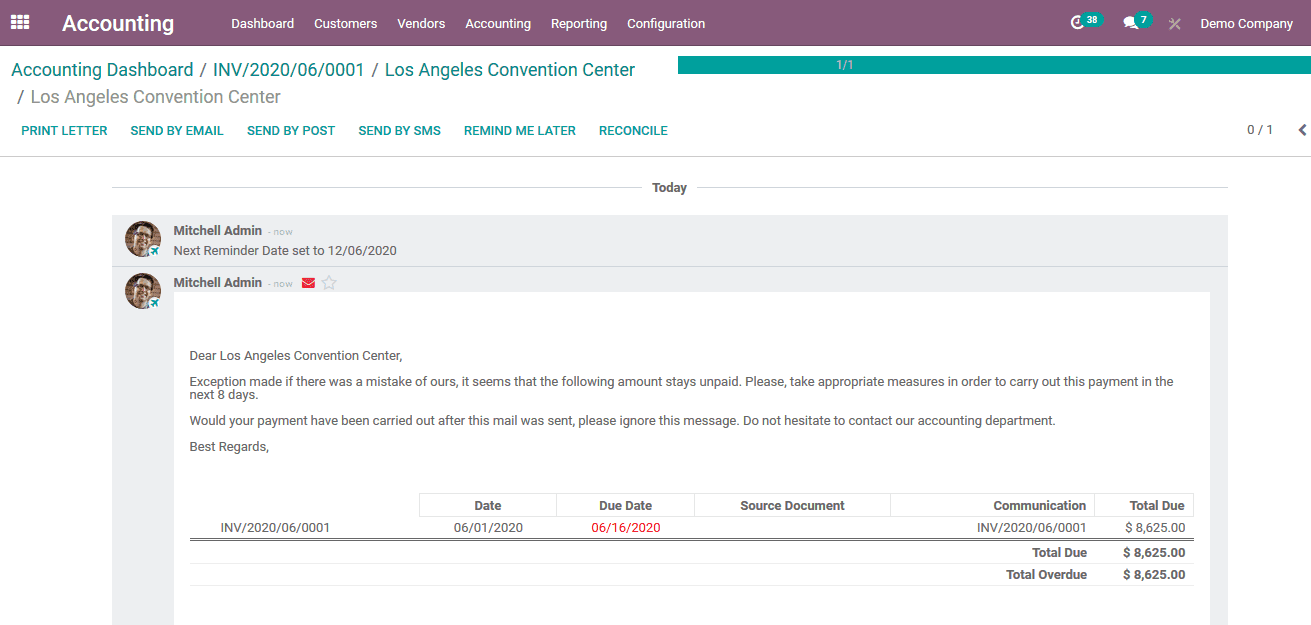Click the Print Letter button
This screenshot has height=625, width=1311.
[64, 130]
